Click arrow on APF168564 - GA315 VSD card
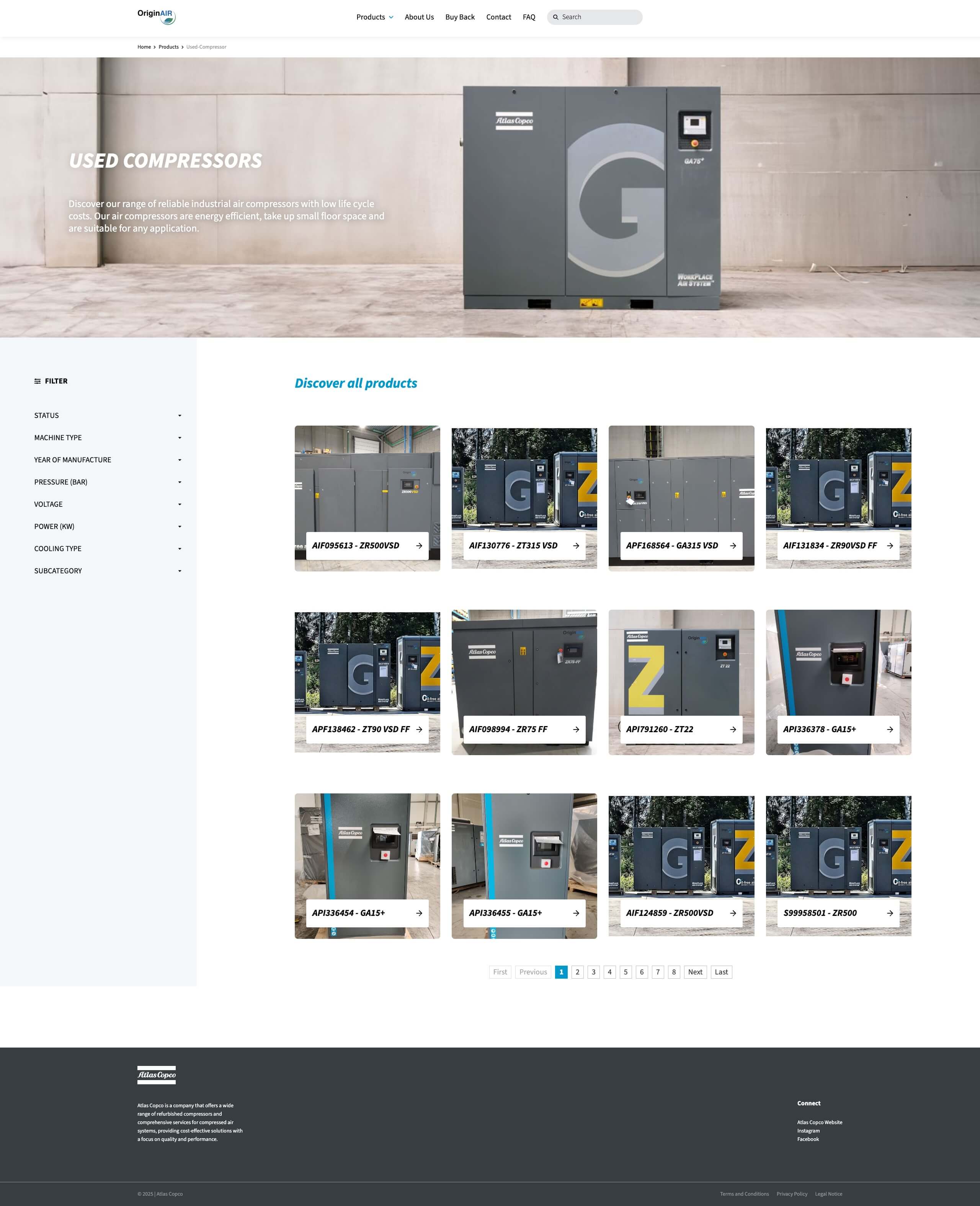The height and width of the screenshot is (1206, 980). (x=733, y=546)
